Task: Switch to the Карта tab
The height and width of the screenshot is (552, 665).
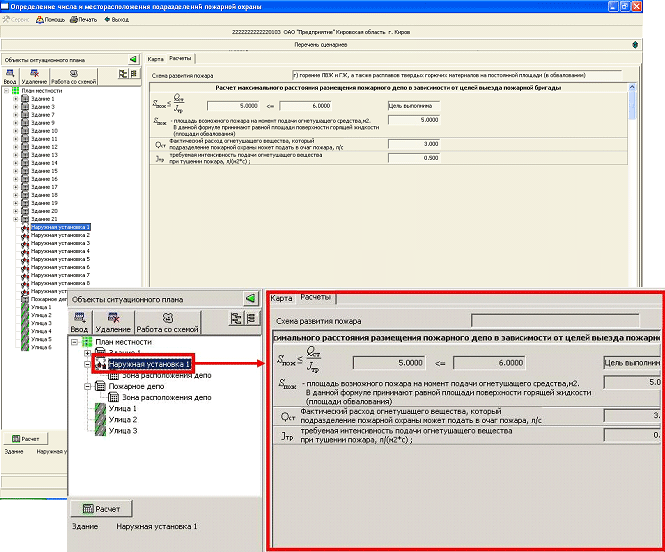Action: point(155,58)
